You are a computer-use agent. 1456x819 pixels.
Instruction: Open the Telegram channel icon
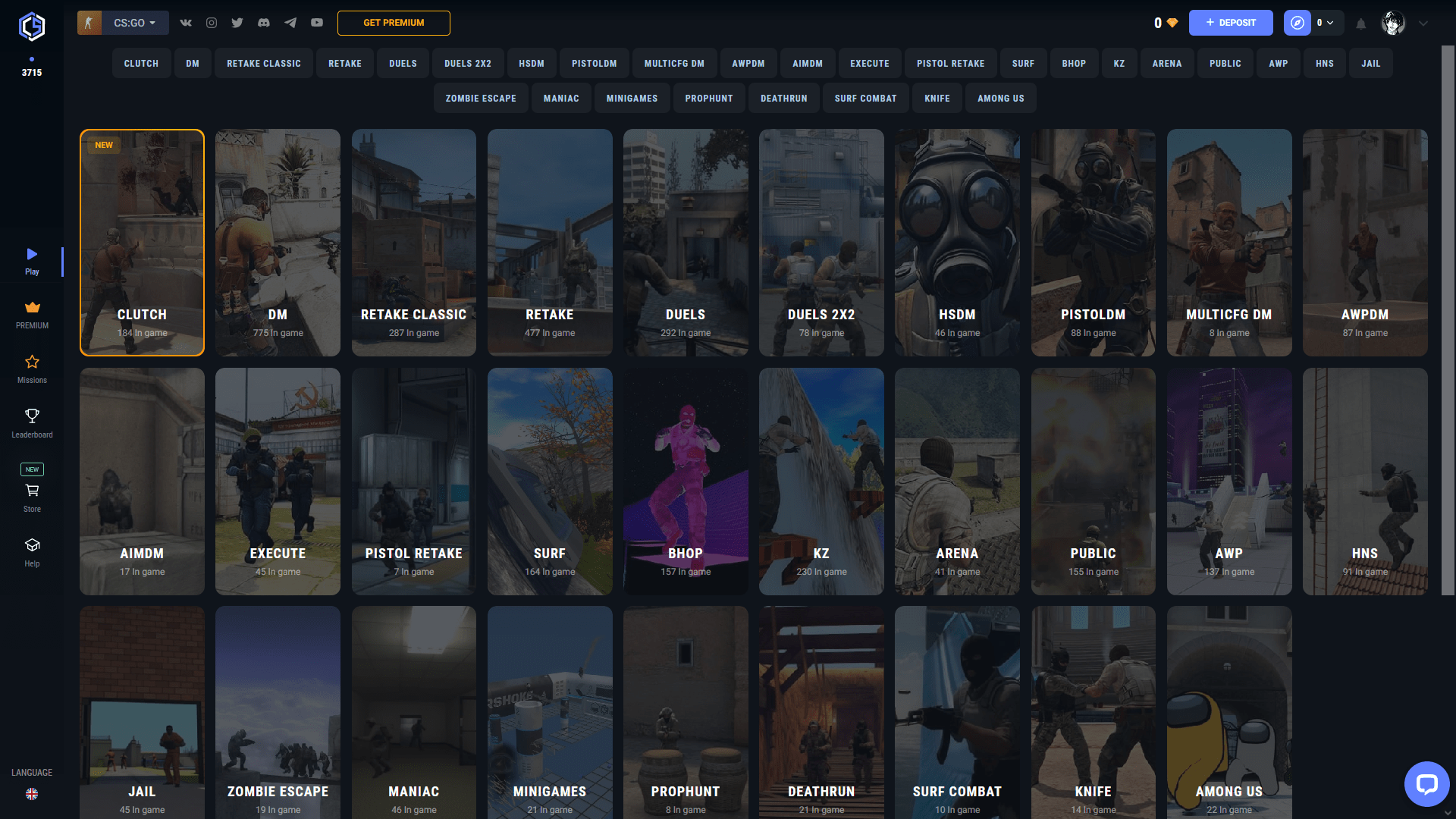pos(290,23)
